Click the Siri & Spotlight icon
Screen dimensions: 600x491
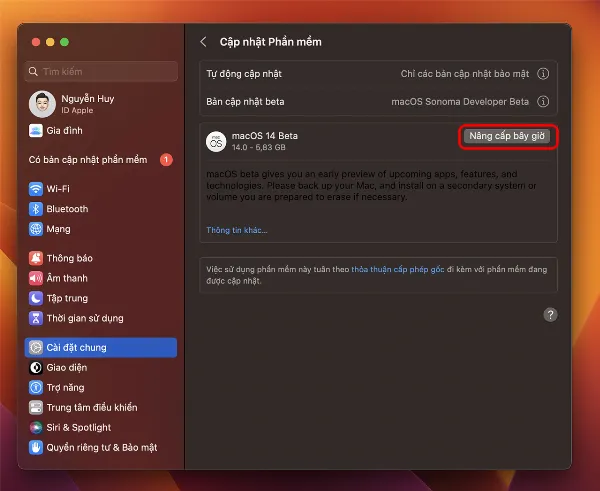pos(36,427)
